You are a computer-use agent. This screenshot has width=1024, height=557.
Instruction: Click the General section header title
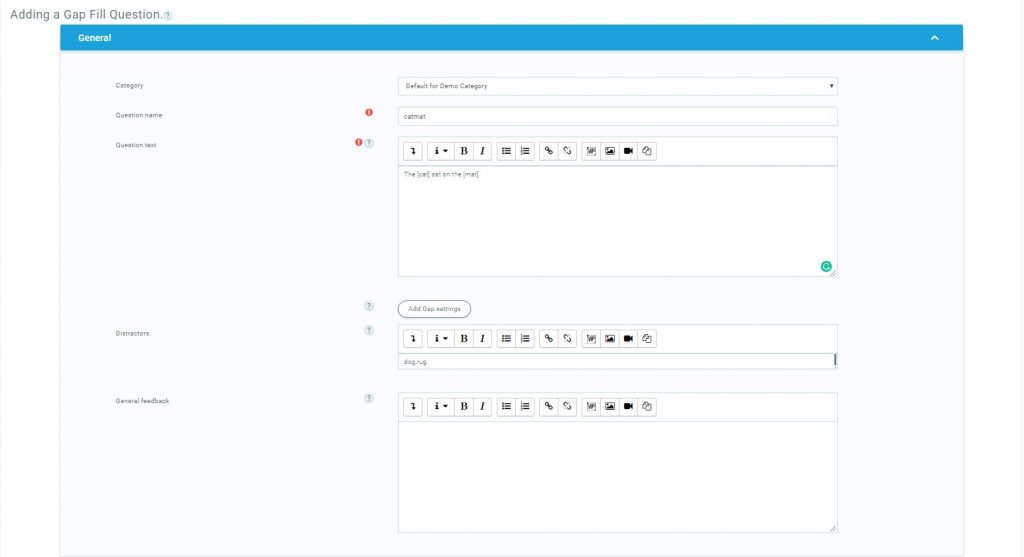(x=95, y=38)
